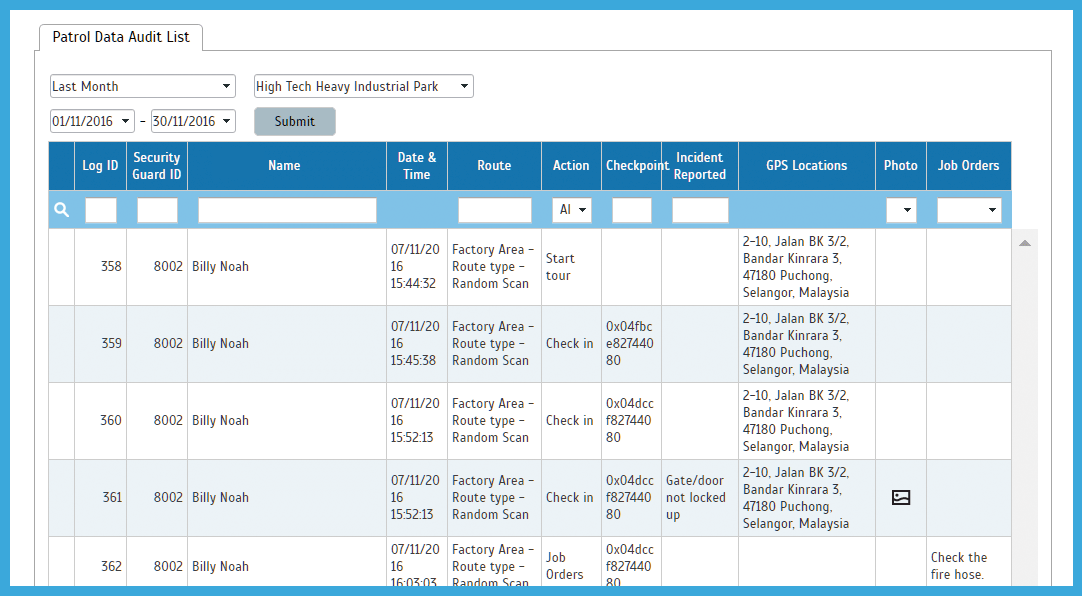This screenshot has height=596, width=1082.
Task: Click the magnifier search icon in filter row
Action: [x=61, y=210]
